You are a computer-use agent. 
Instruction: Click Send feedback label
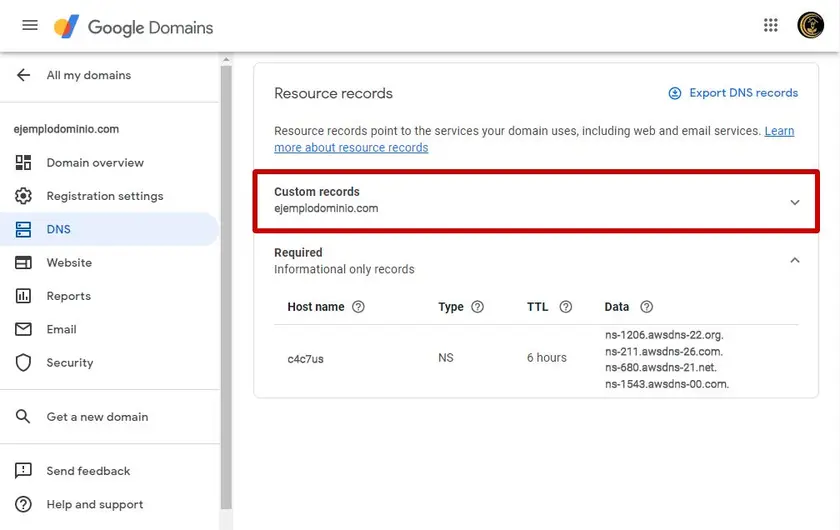88,471
